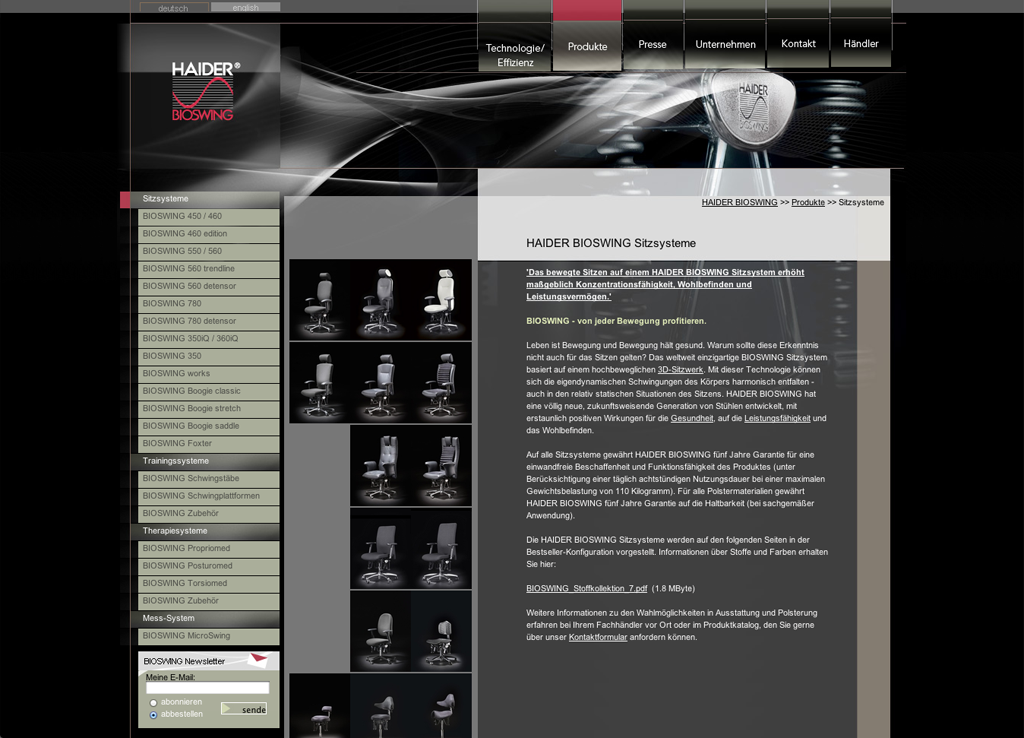The image size is (1024, 738).
Task: Open BIOSWING 450 / 460 page
Action: [x=208, y=216]
